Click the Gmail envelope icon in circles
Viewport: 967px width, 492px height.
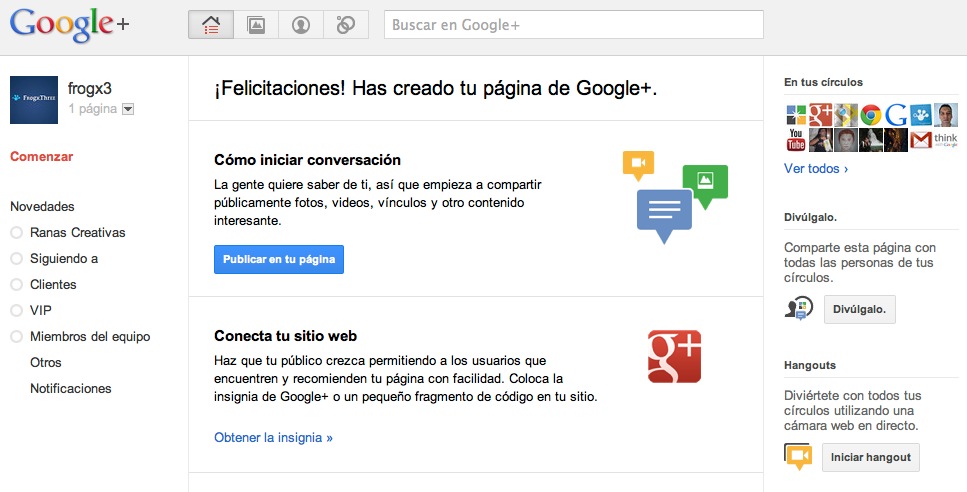pos(921,139)
